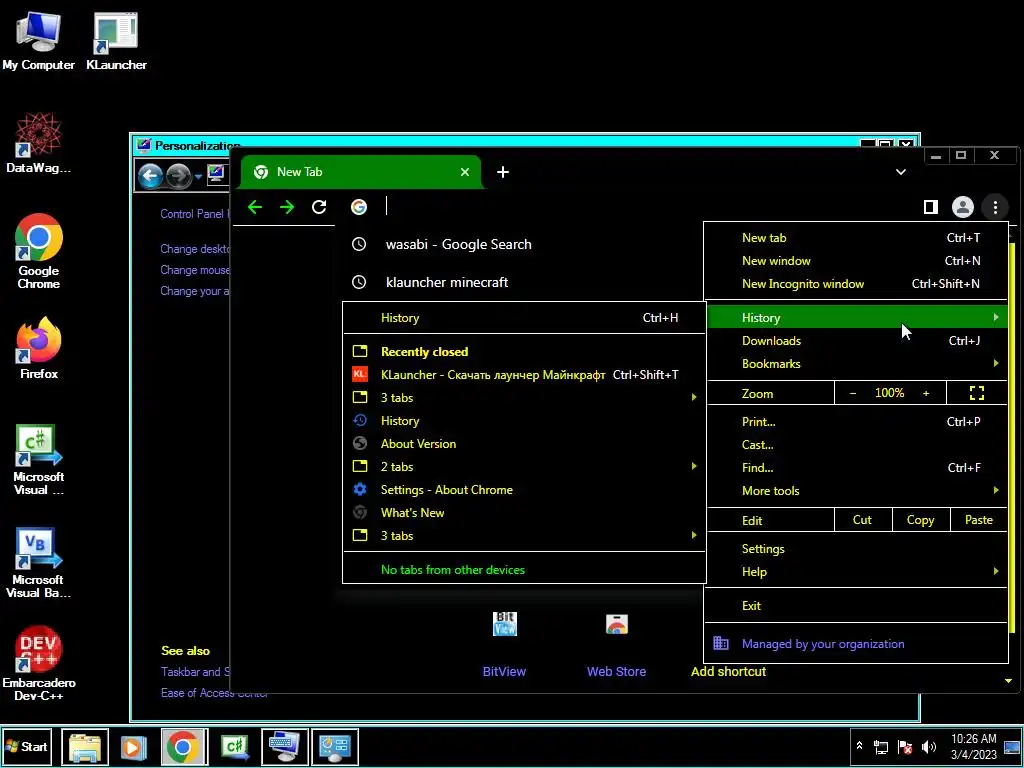Open Settings from the Chrome menu

(x=857, y=549)
